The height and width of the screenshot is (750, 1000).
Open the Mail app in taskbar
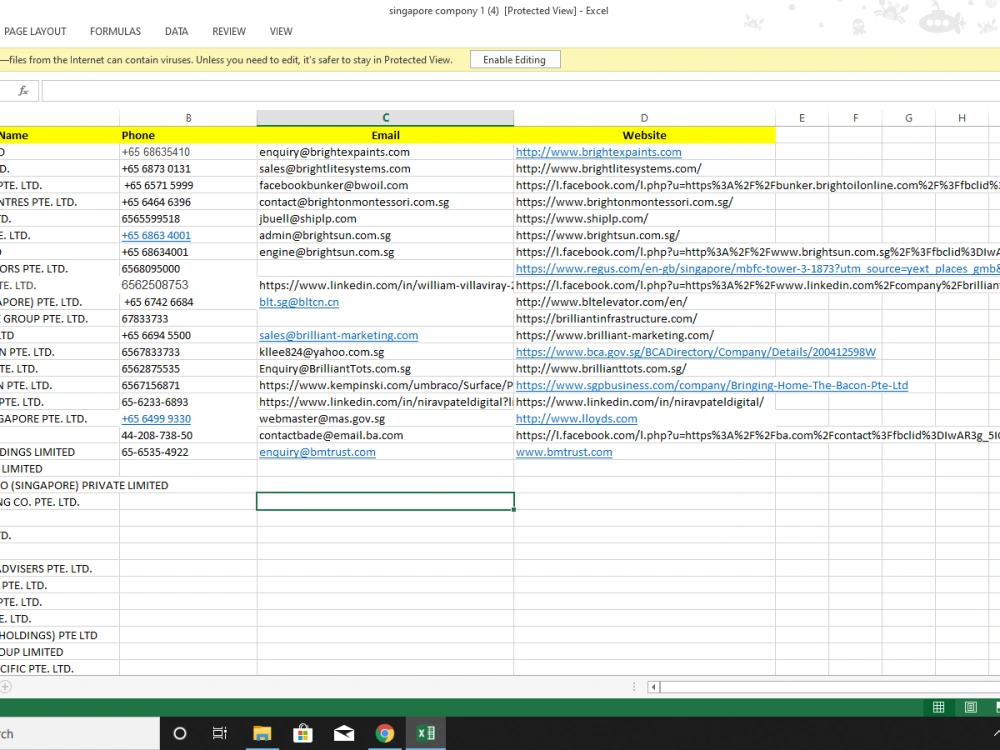click(x=344, y=733)
